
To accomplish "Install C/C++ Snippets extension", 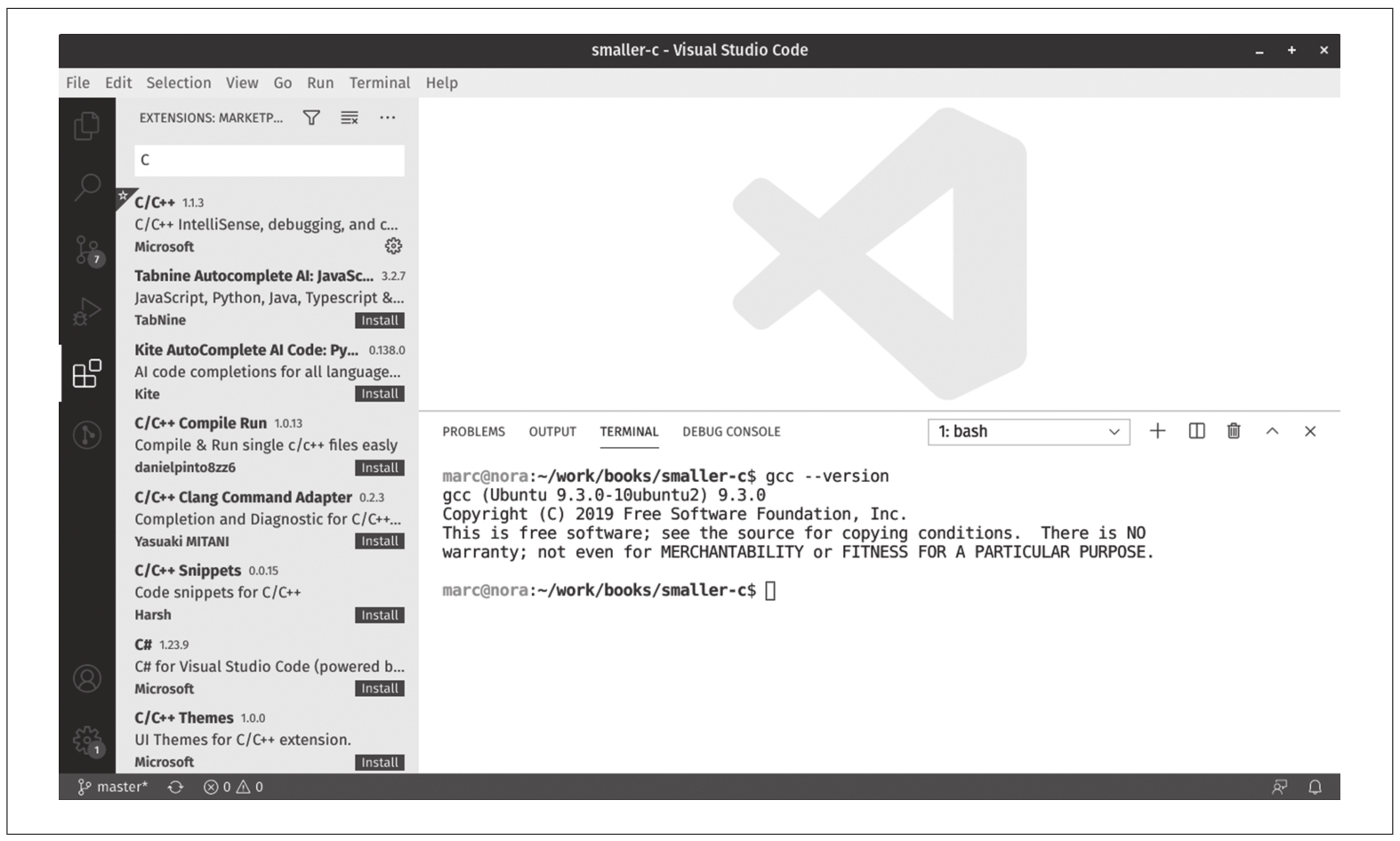I will point(380,615).
